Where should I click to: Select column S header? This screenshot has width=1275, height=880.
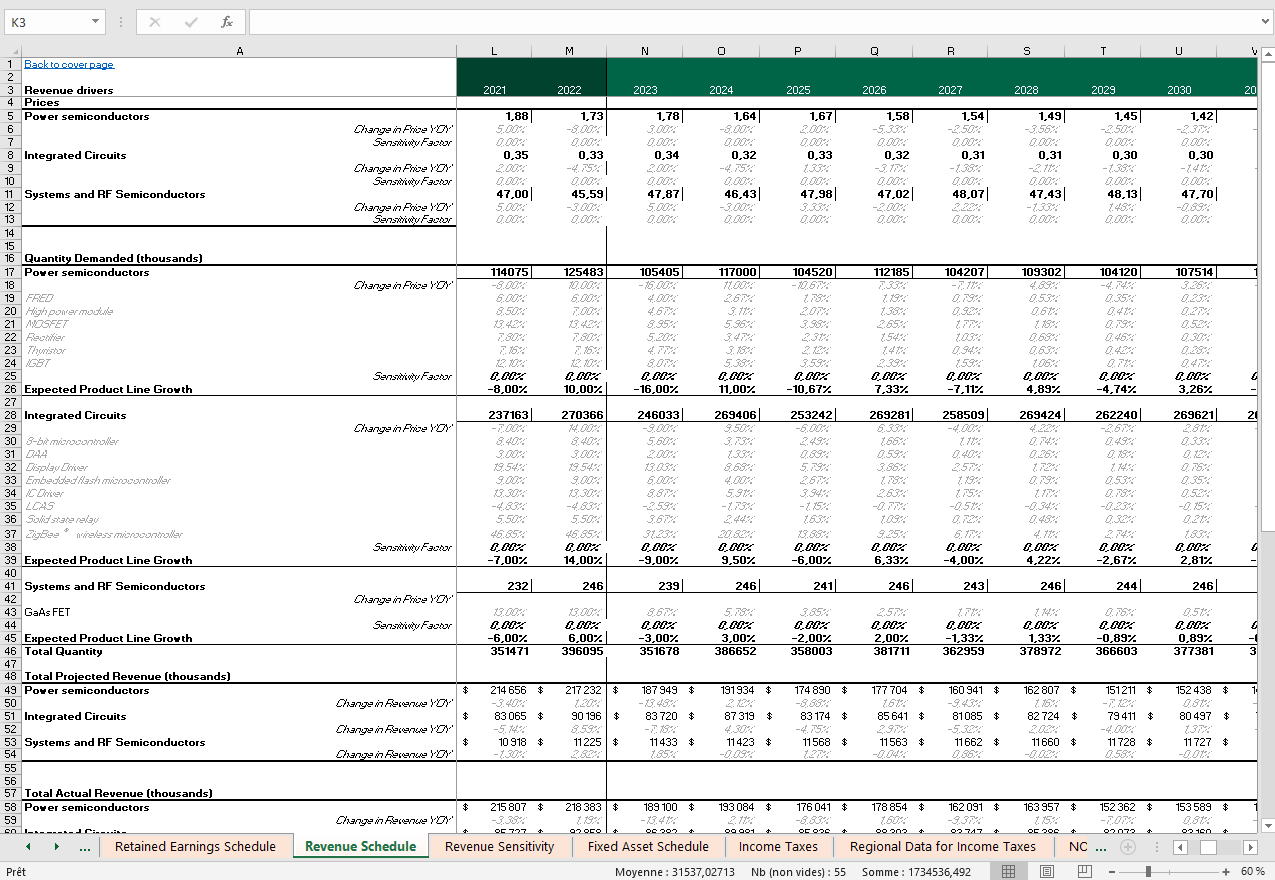point(1026,51)
